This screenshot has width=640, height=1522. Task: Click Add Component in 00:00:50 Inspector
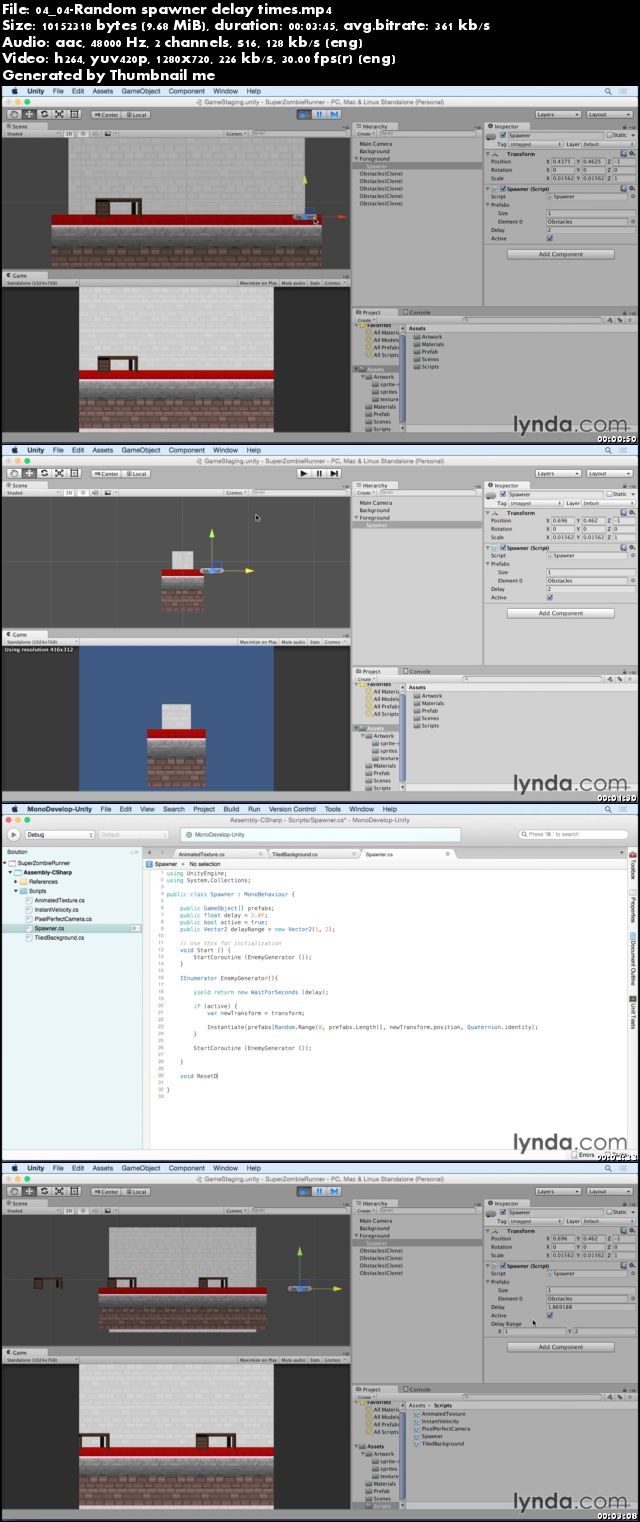click(x=560, y=254)
